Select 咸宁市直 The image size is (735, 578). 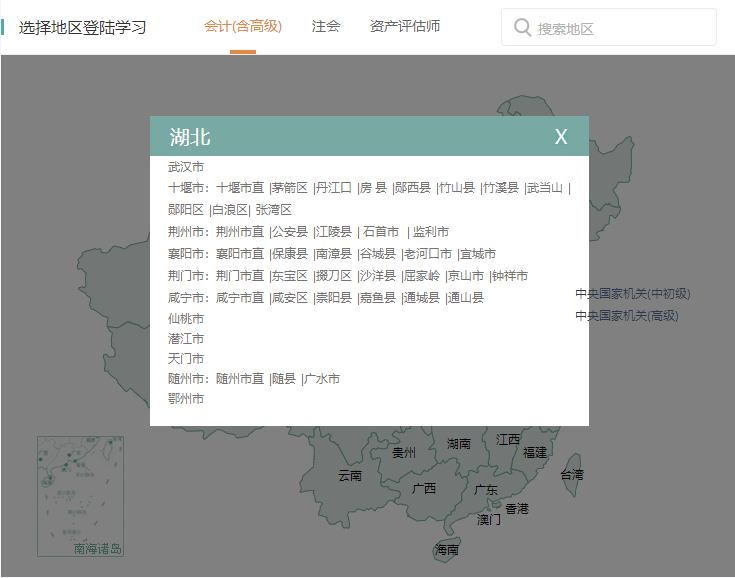[x=240, y=298]
